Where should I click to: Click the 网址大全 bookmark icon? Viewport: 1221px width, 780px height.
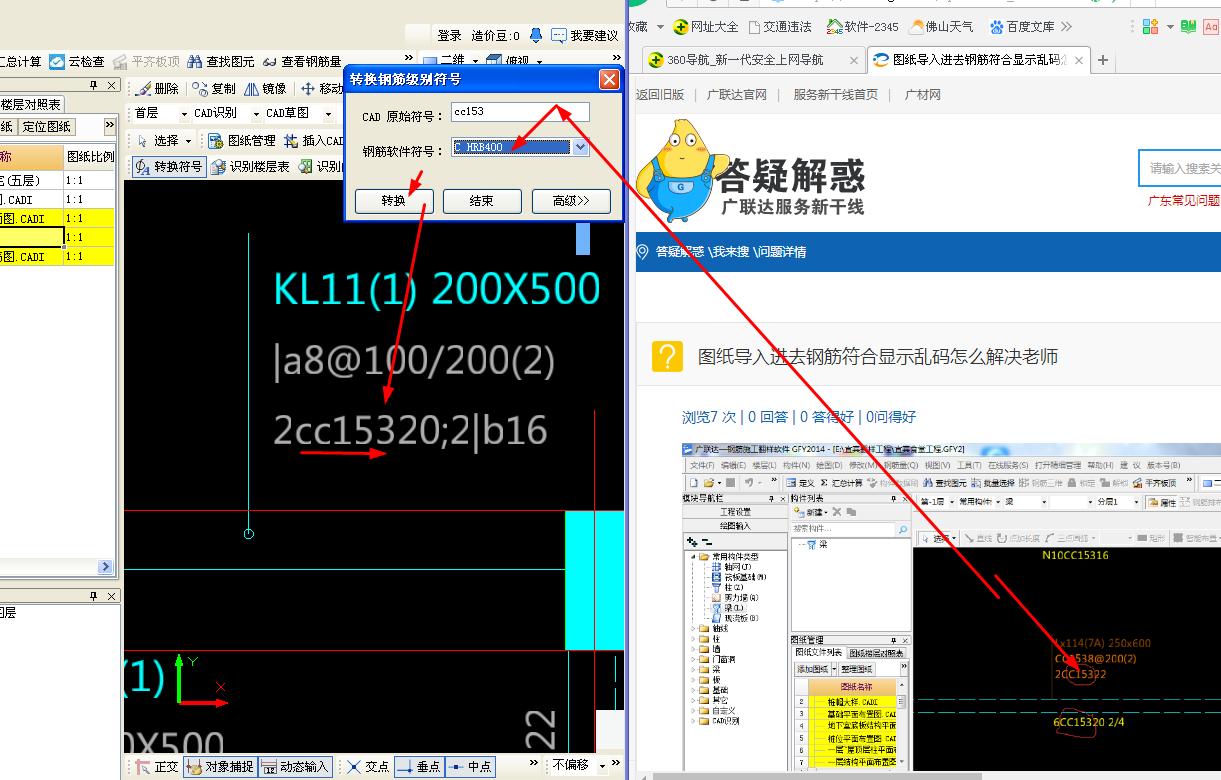(x=681, y=27)
